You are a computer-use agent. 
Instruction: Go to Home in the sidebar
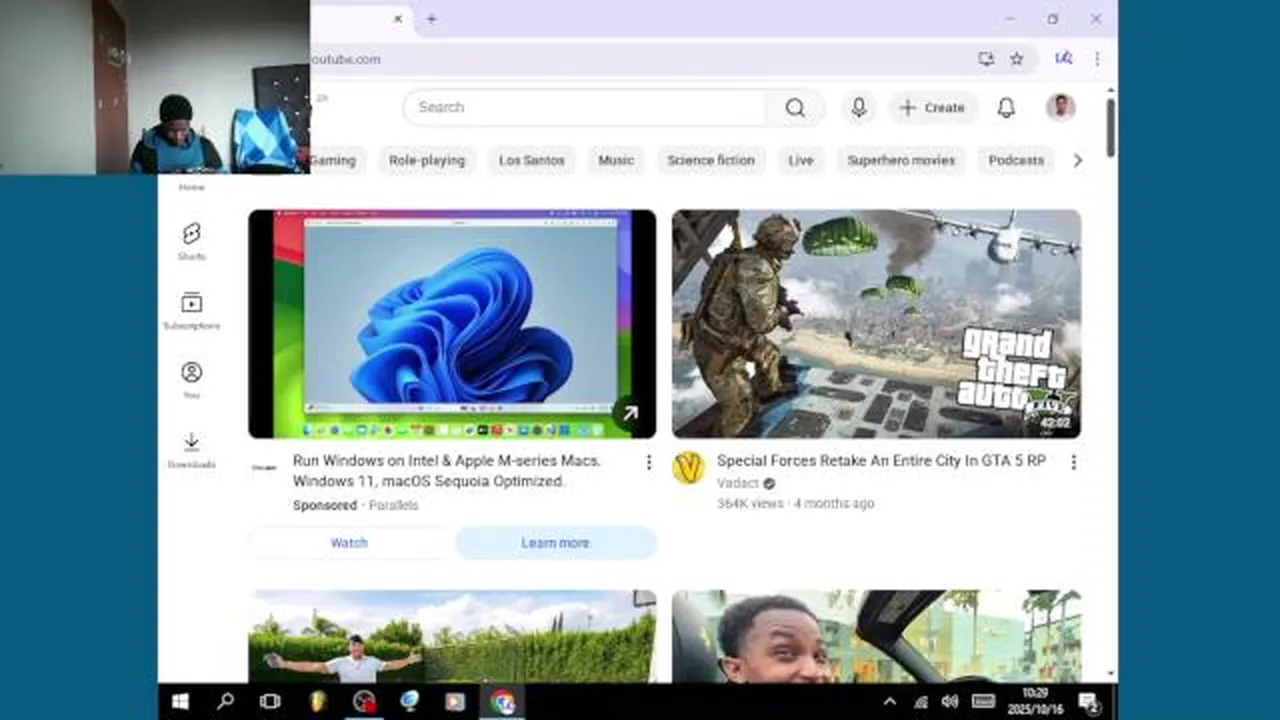(191, 187)
